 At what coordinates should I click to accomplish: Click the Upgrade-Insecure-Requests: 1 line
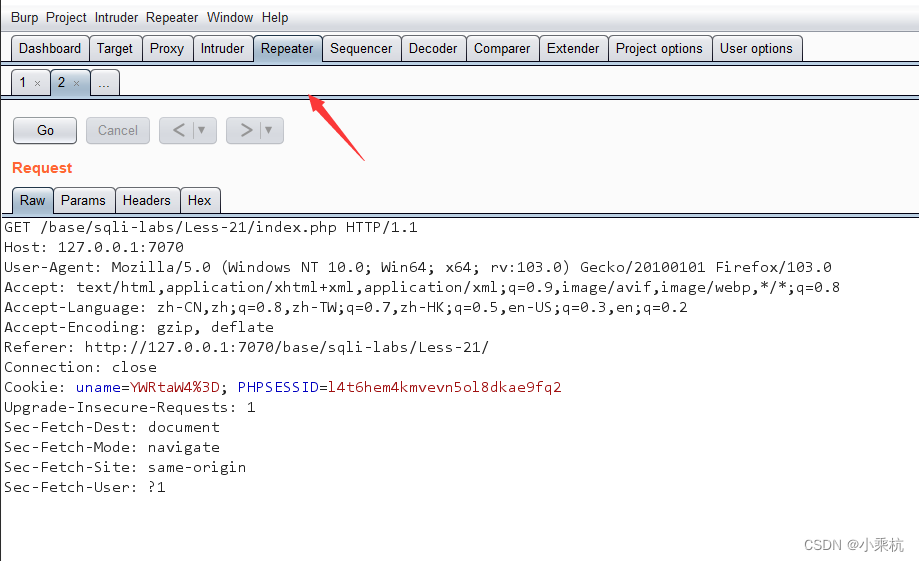(130, 407)
